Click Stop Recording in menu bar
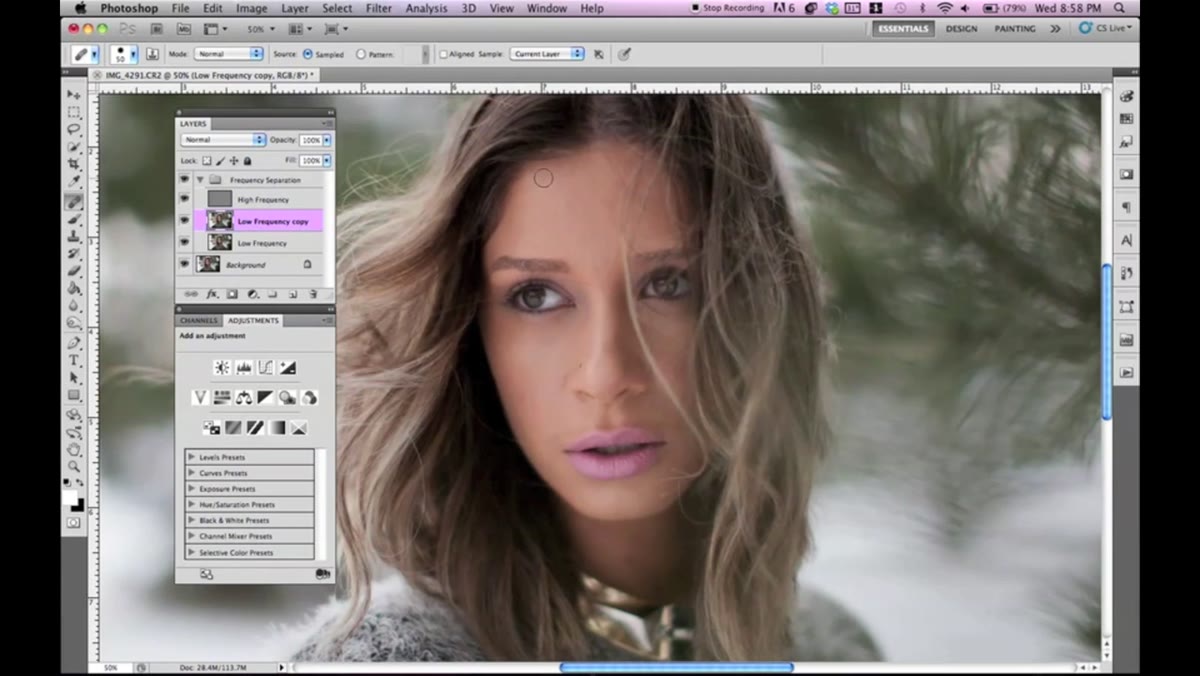Image resolution: width=1200 pixels, height=676 pixels. (x=727, y=8)
